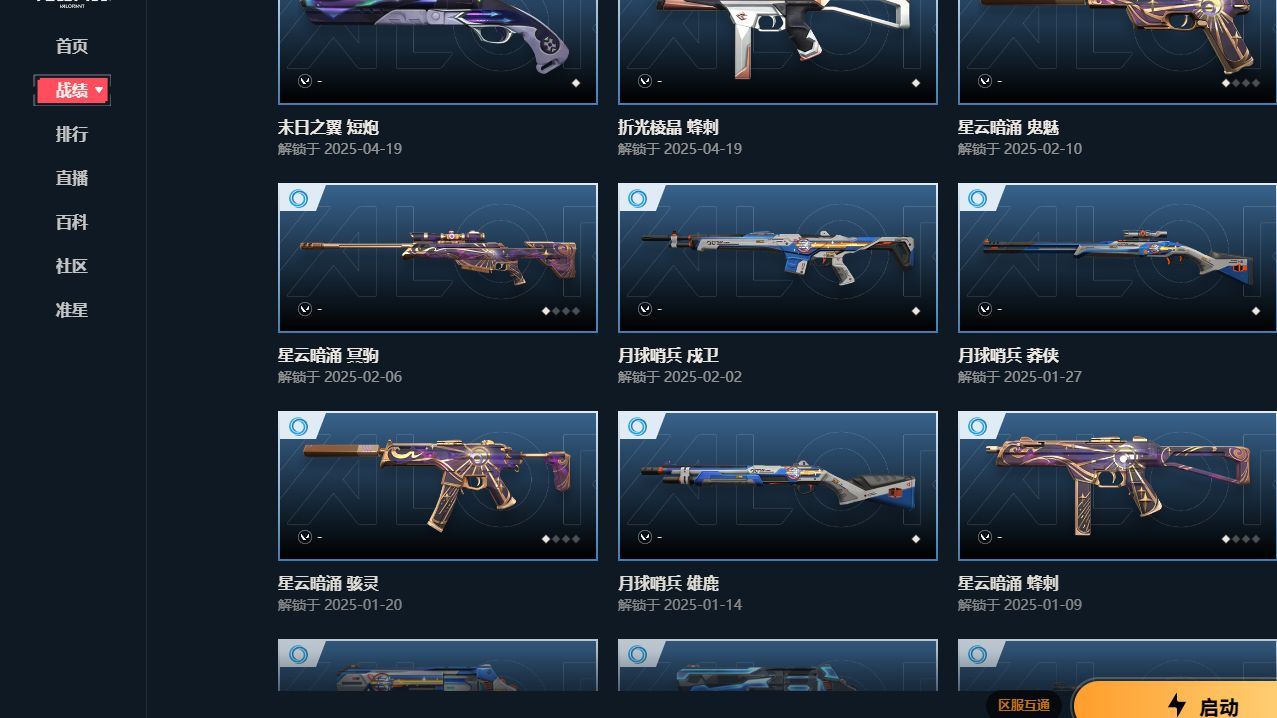Screen dimensions: 1277x718
Task: Click the blue ring badge on 星云暗涌 冥驹
Action: pos(298,198)
